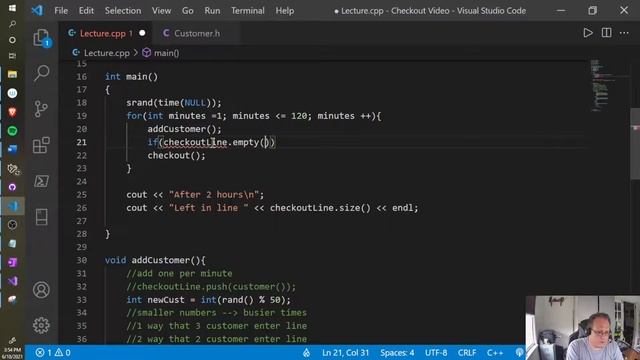The height and width of the screenshot is (360, 640).
Task: Click "Left in line " string literal
Action: coord(208,208)
